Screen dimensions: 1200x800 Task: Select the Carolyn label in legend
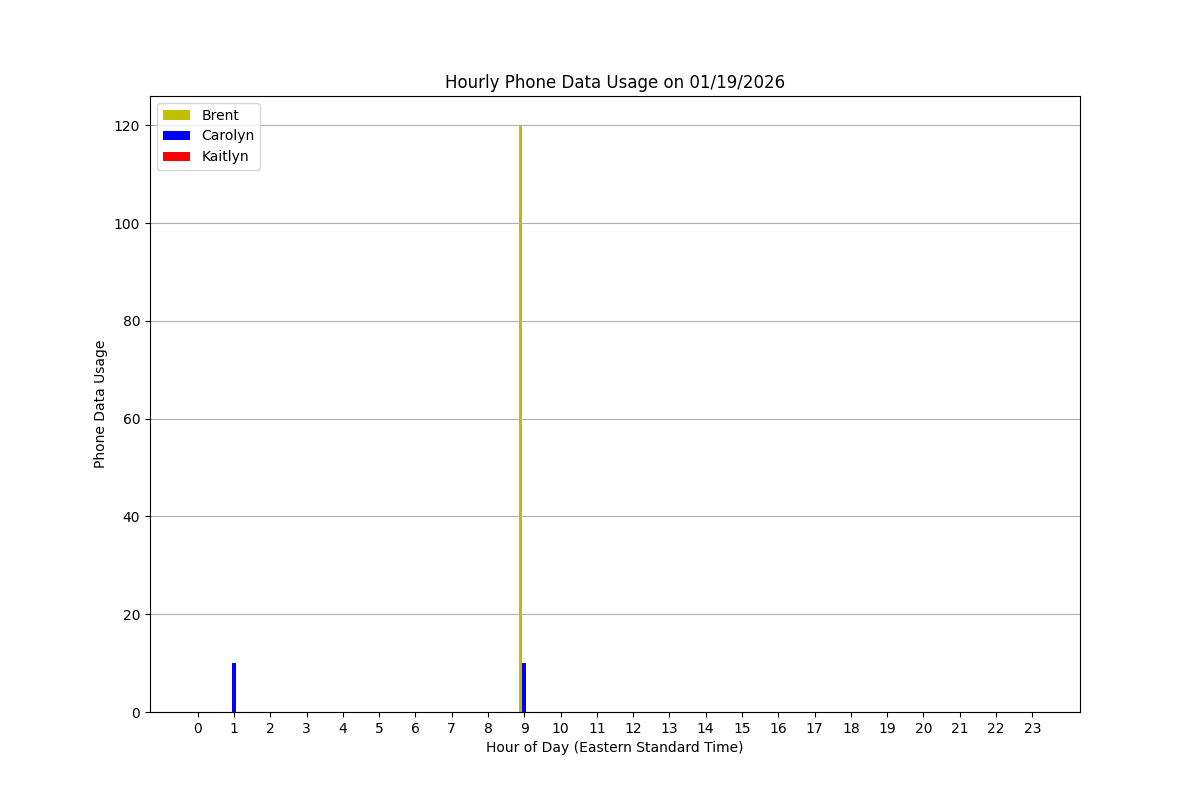[228, 136]
